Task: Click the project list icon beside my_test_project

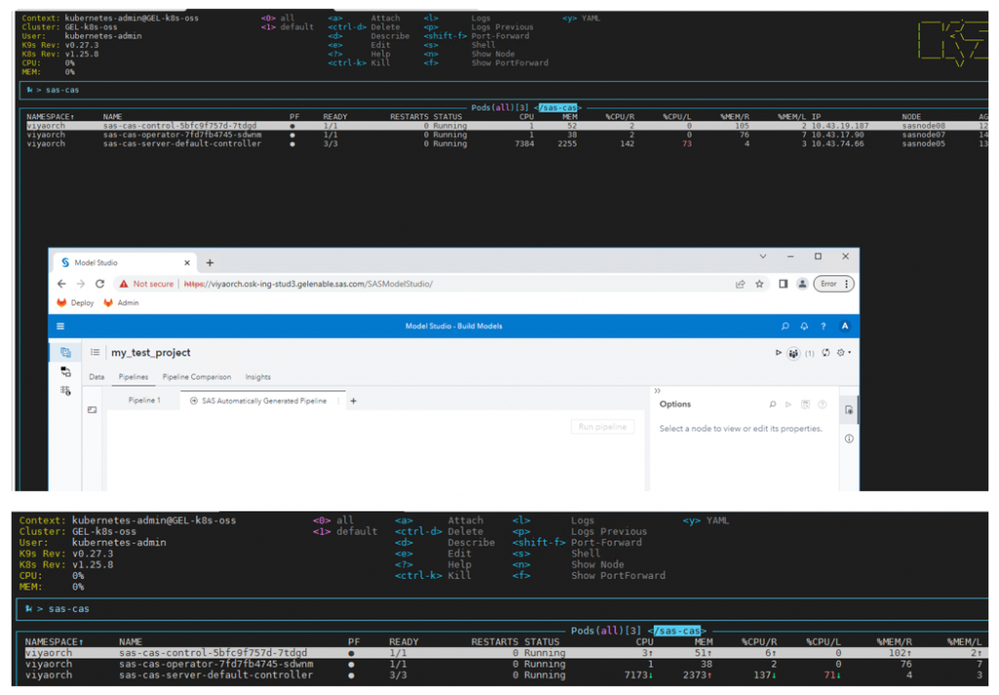Action: (x=95, y=352)
